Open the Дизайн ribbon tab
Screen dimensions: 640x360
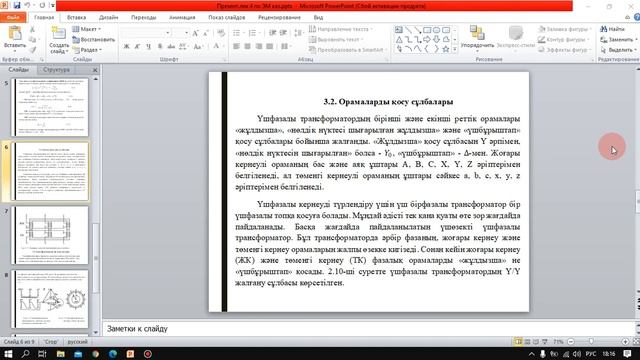[109, 18]
